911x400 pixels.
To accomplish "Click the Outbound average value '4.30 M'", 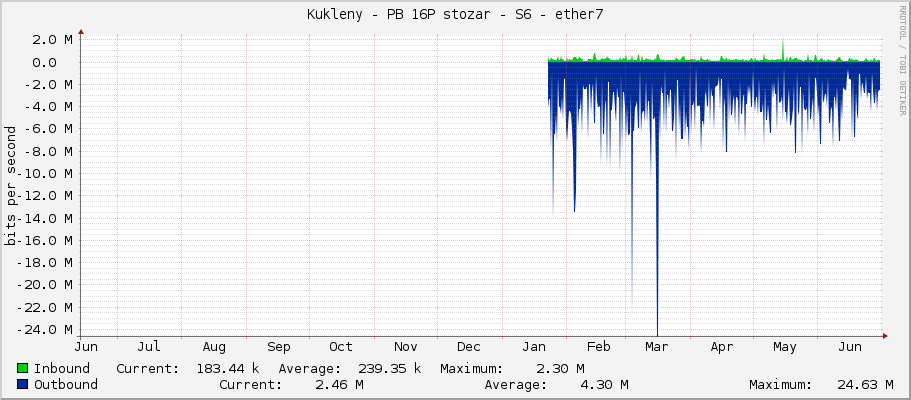I will pyautogui.click(x=604, y=384).
